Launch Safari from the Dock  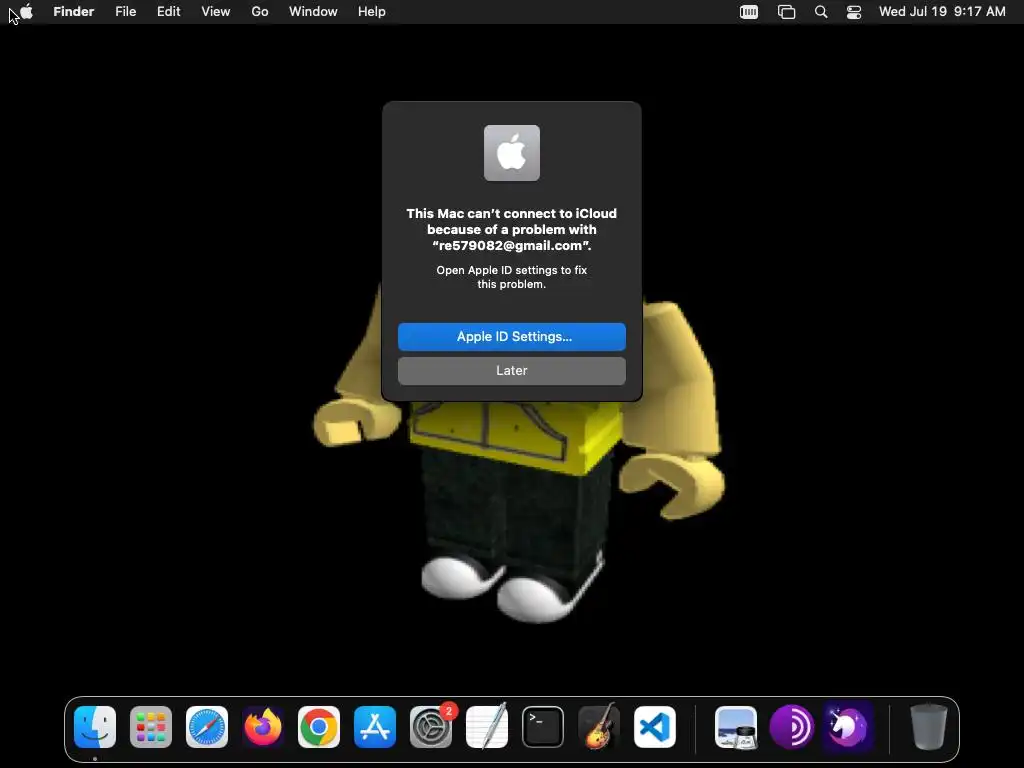(x=207, y=727)
